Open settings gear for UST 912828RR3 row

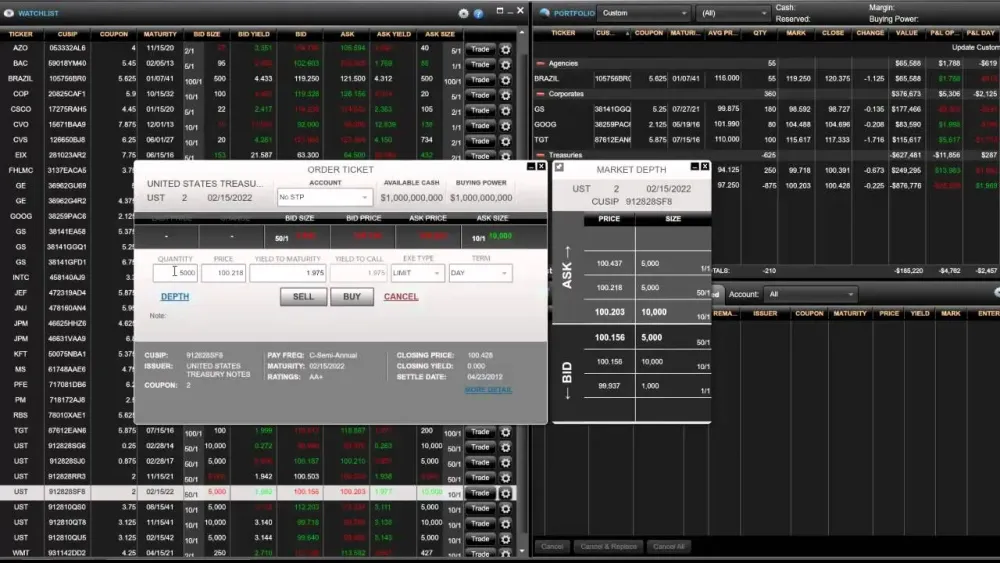(506, 478)
